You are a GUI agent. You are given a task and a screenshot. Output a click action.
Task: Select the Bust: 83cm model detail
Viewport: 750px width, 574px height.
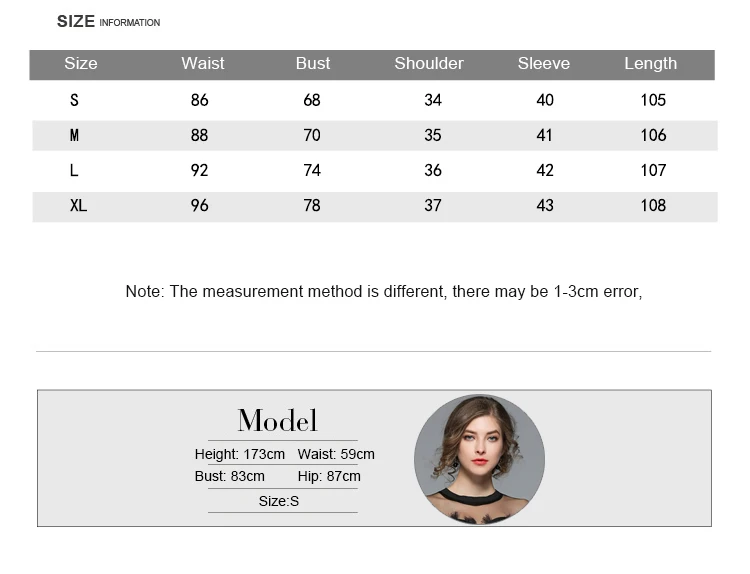230,476
